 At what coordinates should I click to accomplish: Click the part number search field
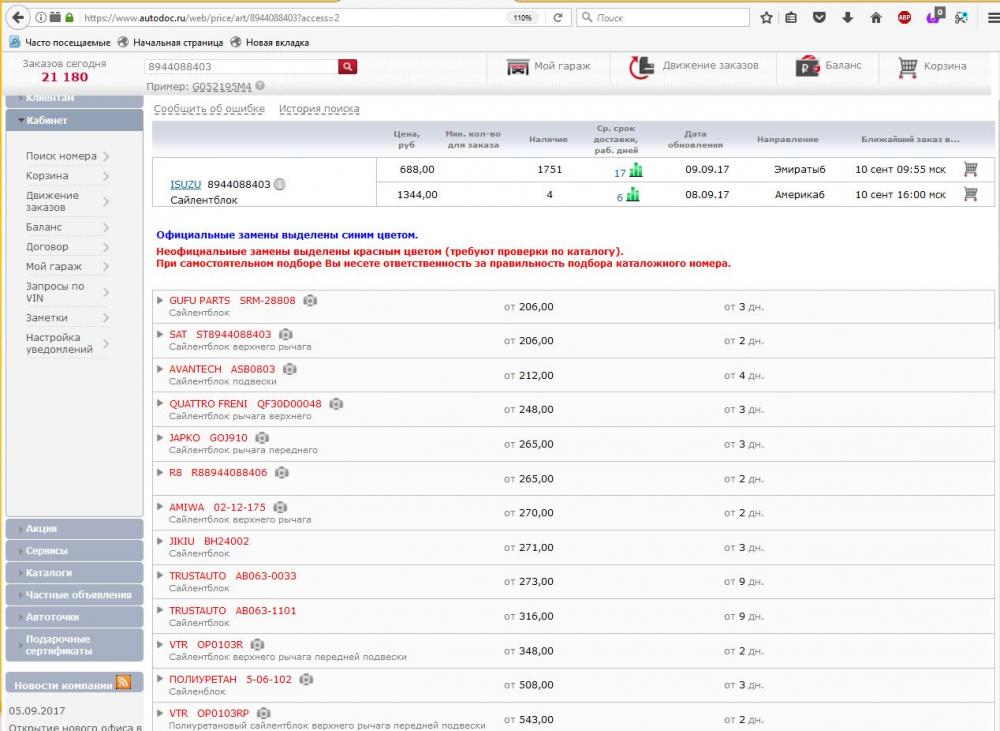[242, 66]
